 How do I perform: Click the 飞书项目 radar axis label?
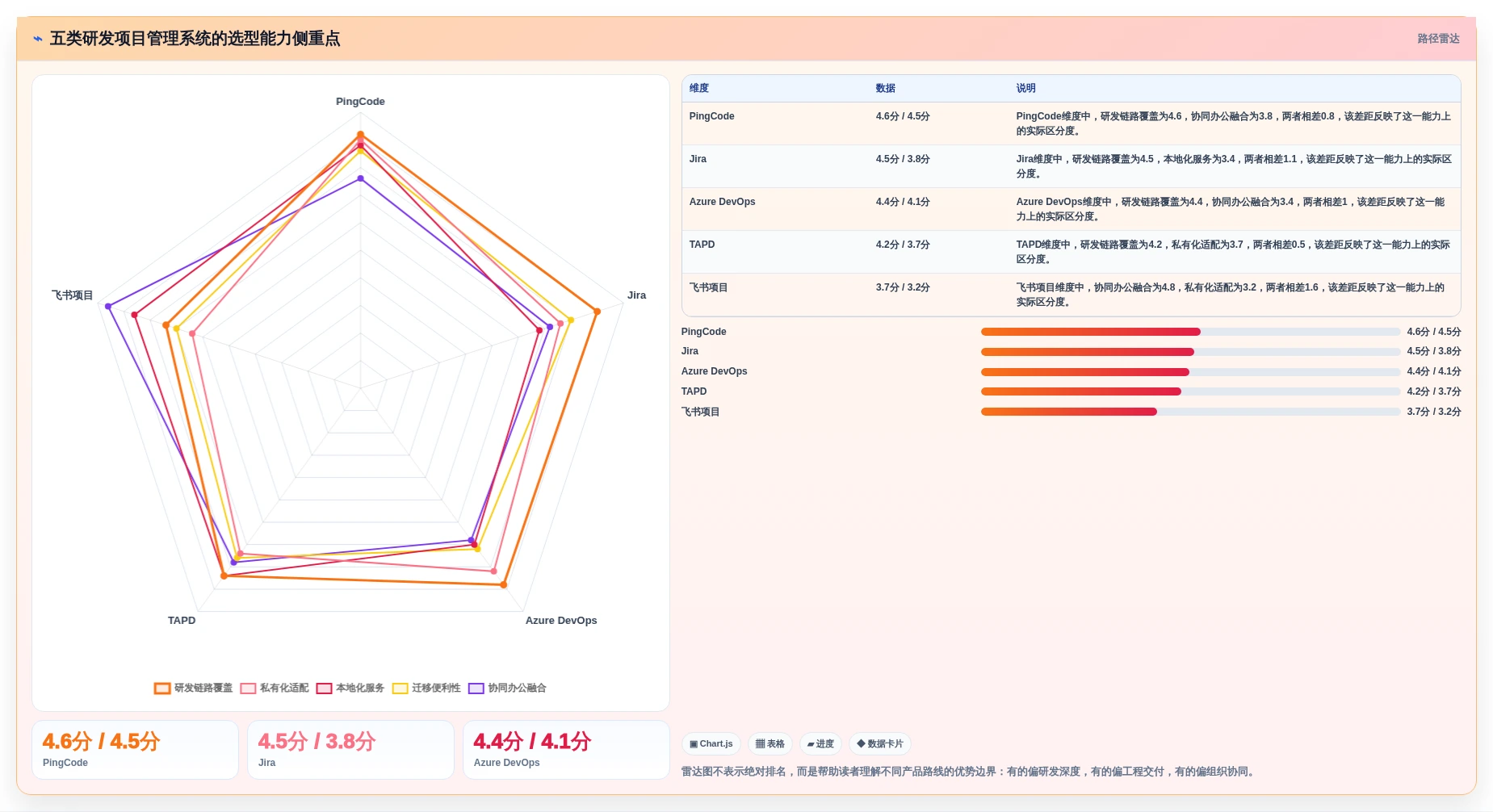(x=73, y=295)
